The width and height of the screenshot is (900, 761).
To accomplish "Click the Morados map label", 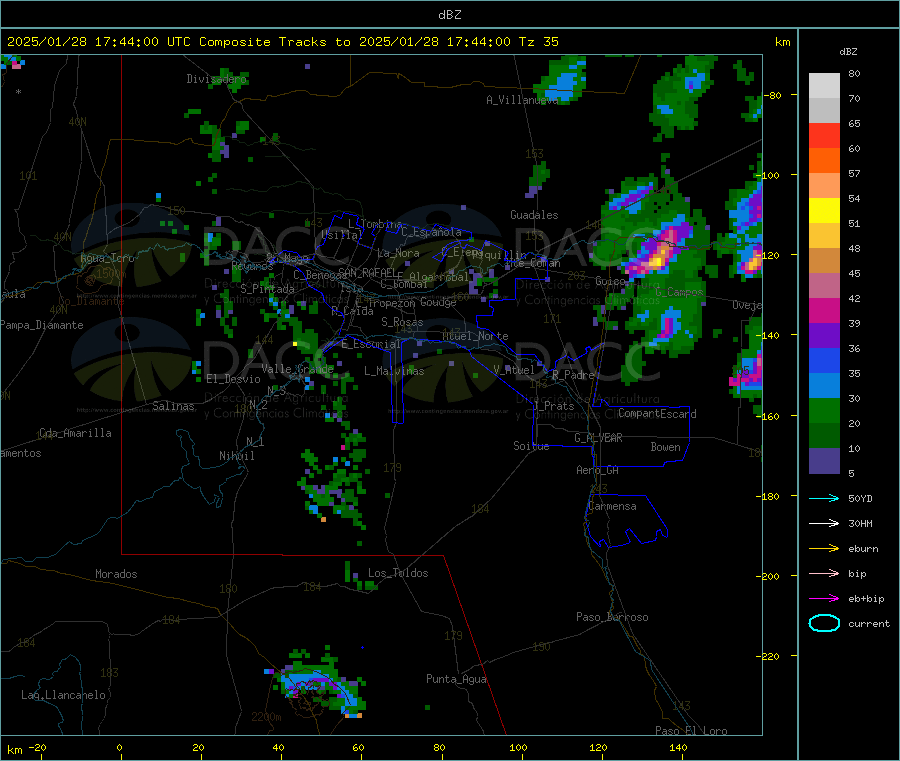I will (x=116, y=574).
